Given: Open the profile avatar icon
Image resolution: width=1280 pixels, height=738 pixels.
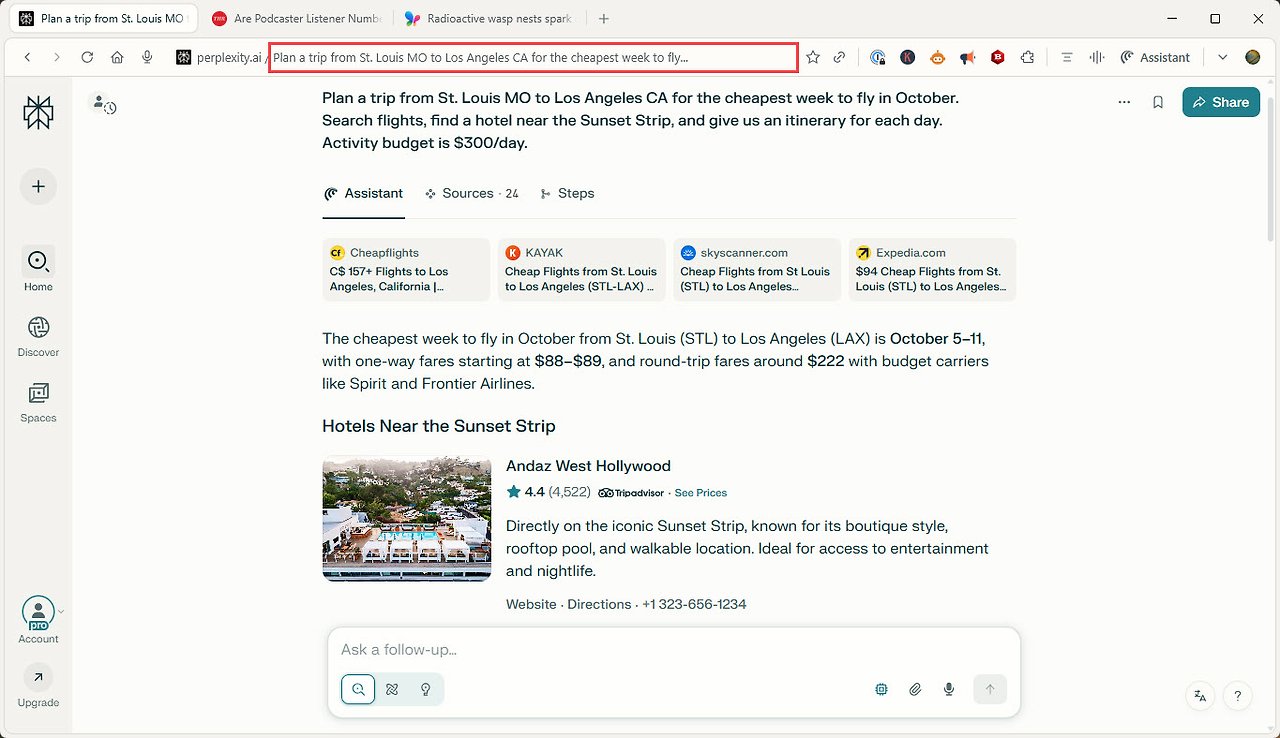Looking at the screenshot, I should [1253, 58].
